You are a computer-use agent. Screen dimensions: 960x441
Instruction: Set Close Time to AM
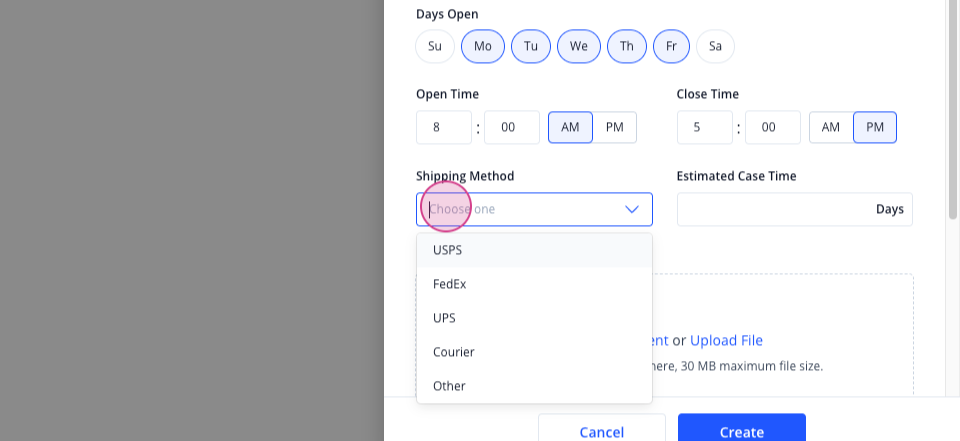click(x=831, y=127)
